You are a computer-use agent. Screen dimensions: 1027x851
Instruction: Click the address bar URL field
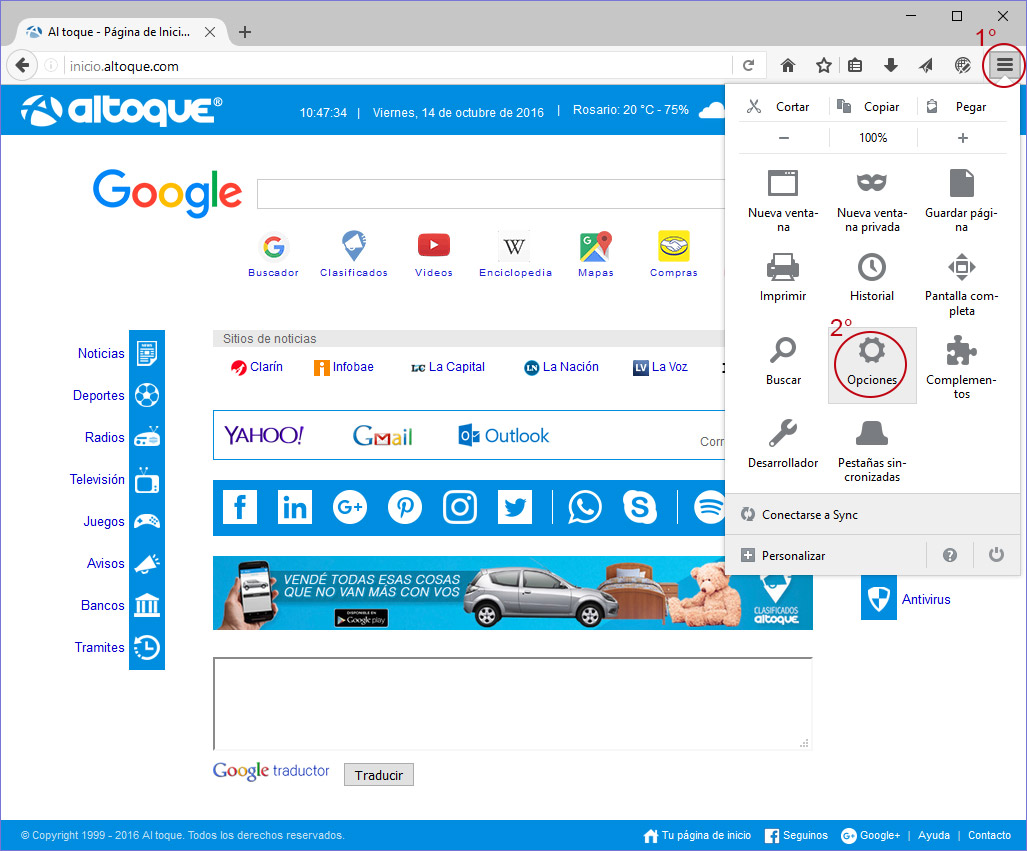coord(396,66)
